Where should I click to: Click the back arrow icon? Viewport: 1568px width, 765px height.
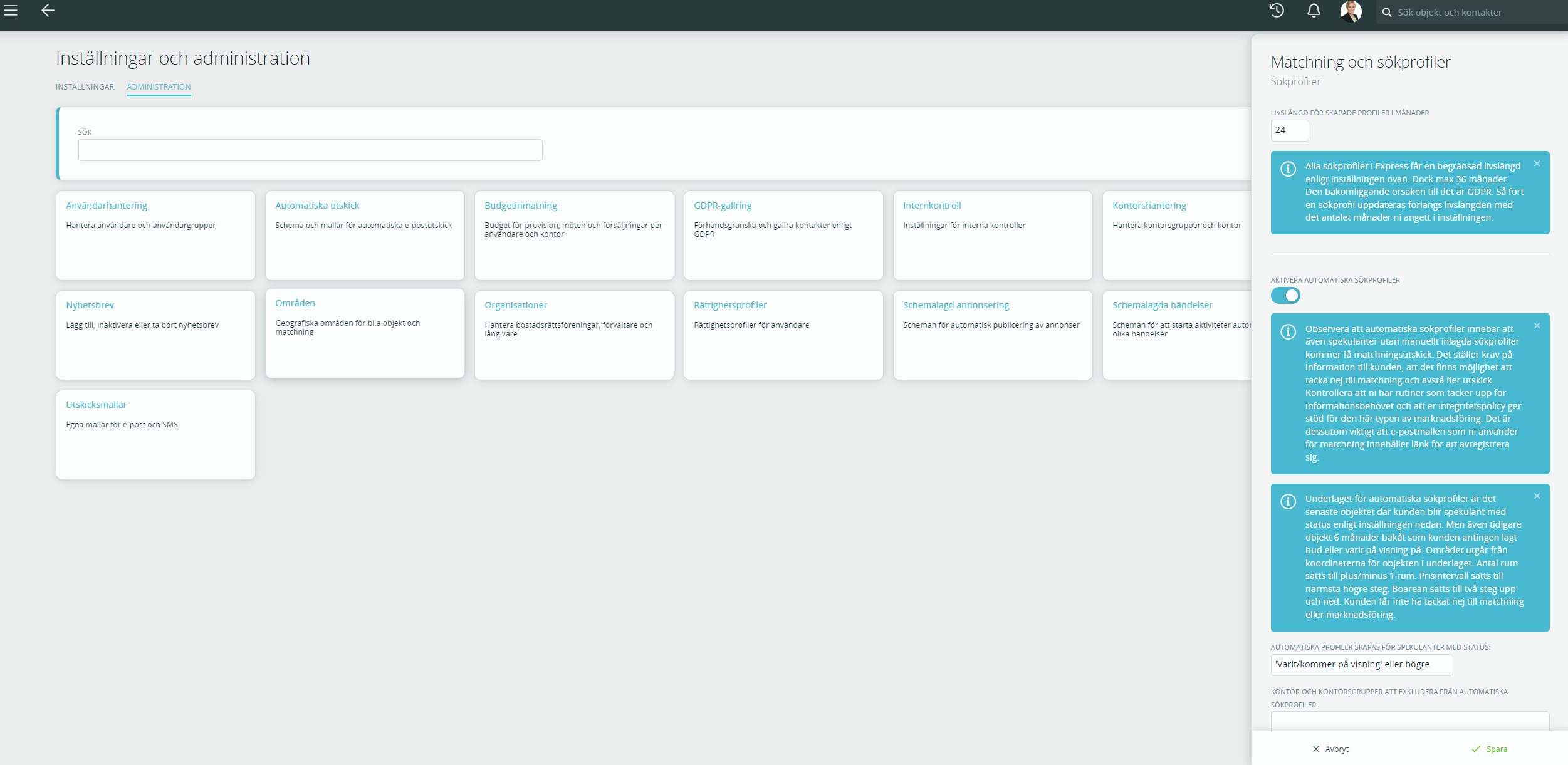coord(48,10)
